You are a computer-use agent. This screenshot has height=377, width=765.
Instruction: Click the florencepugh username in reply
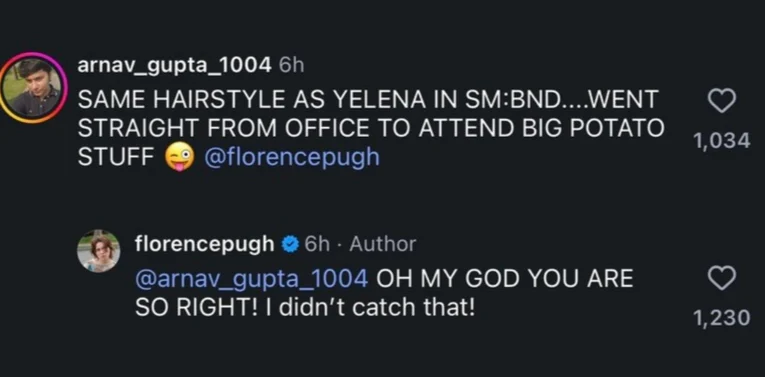[204, 243]
